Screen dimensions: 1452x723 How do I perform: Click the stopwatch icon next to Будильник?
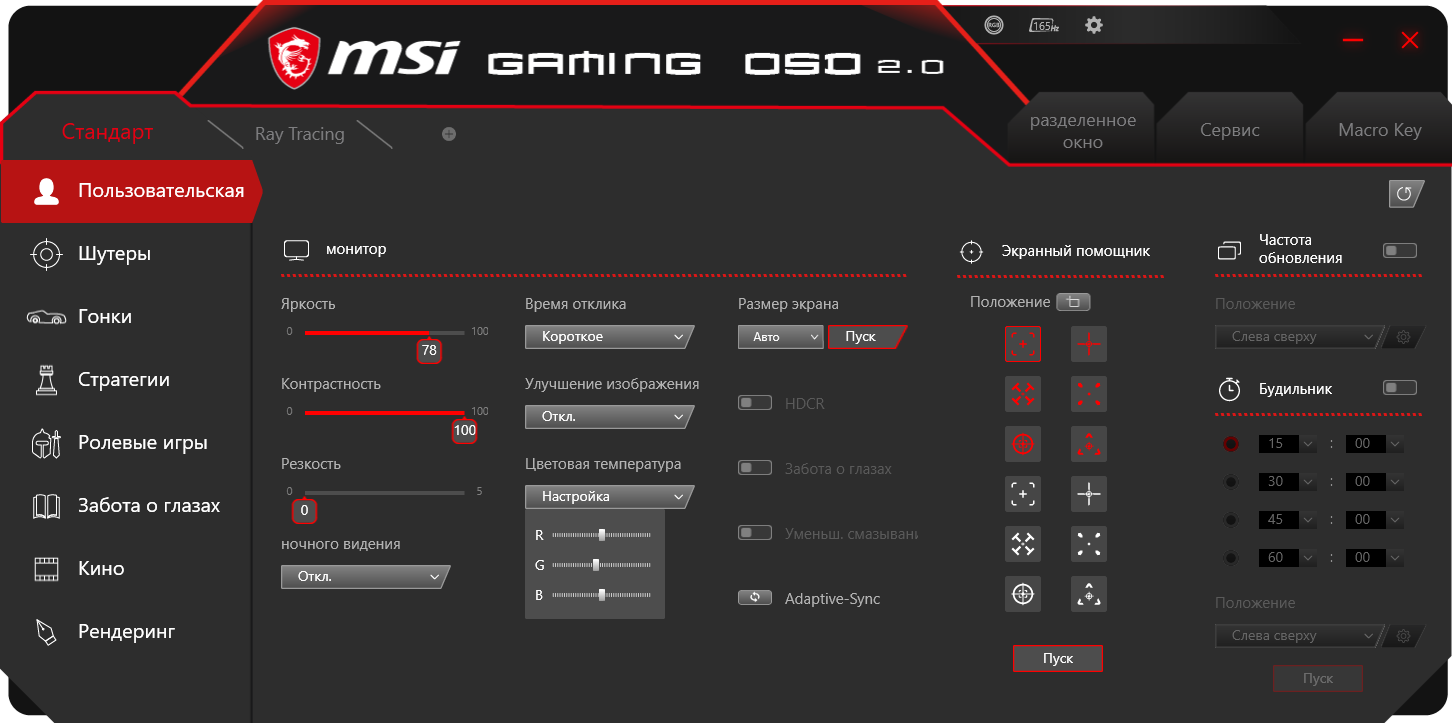click(1229, 388)
